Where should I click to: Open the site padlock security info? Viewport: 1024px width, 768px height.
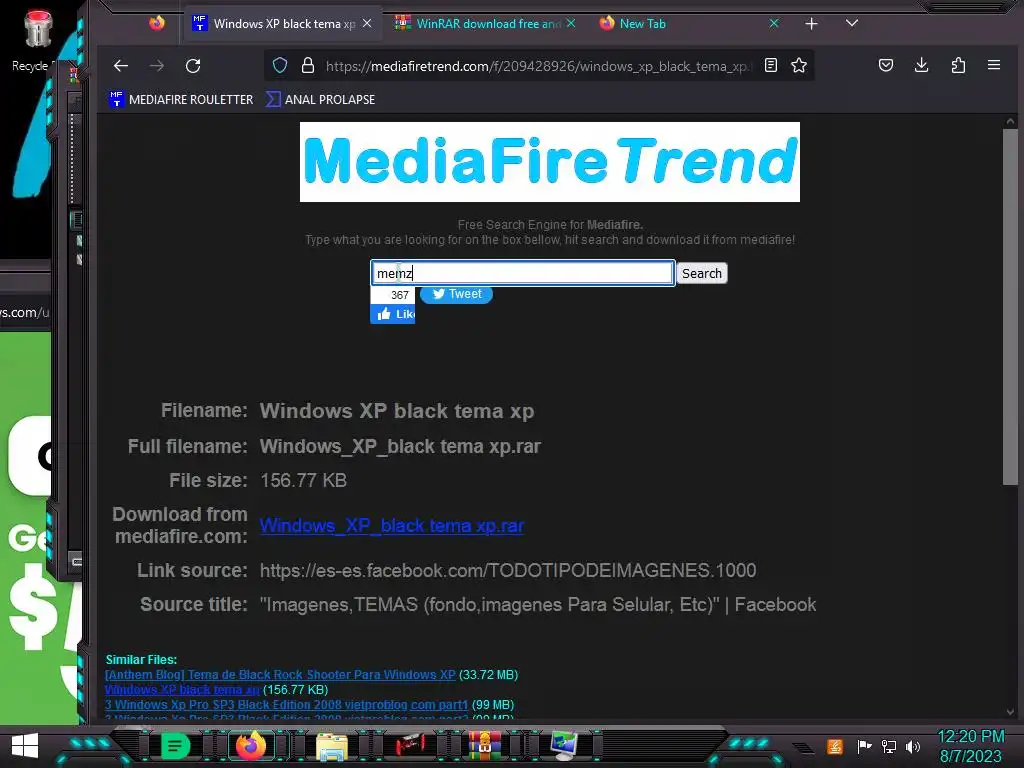(308, 65)
